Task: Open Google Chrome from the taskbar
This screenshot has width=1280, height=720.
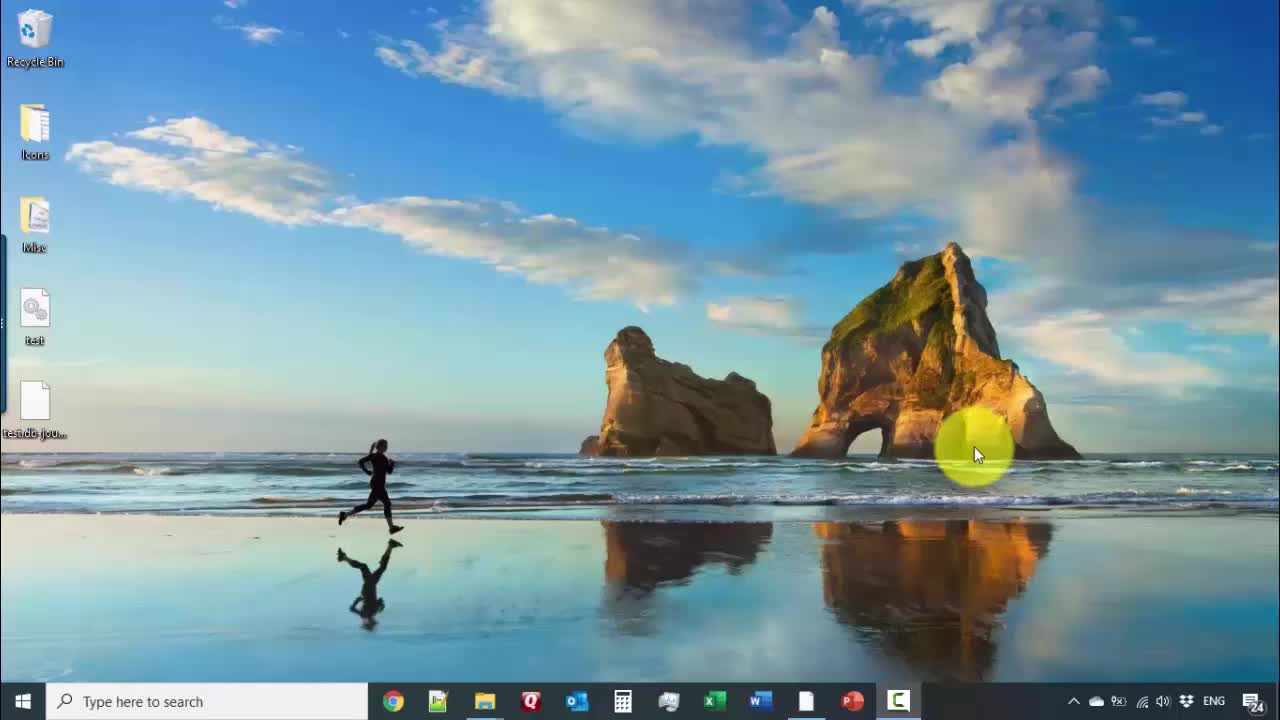Action: [x=393, y=701]
